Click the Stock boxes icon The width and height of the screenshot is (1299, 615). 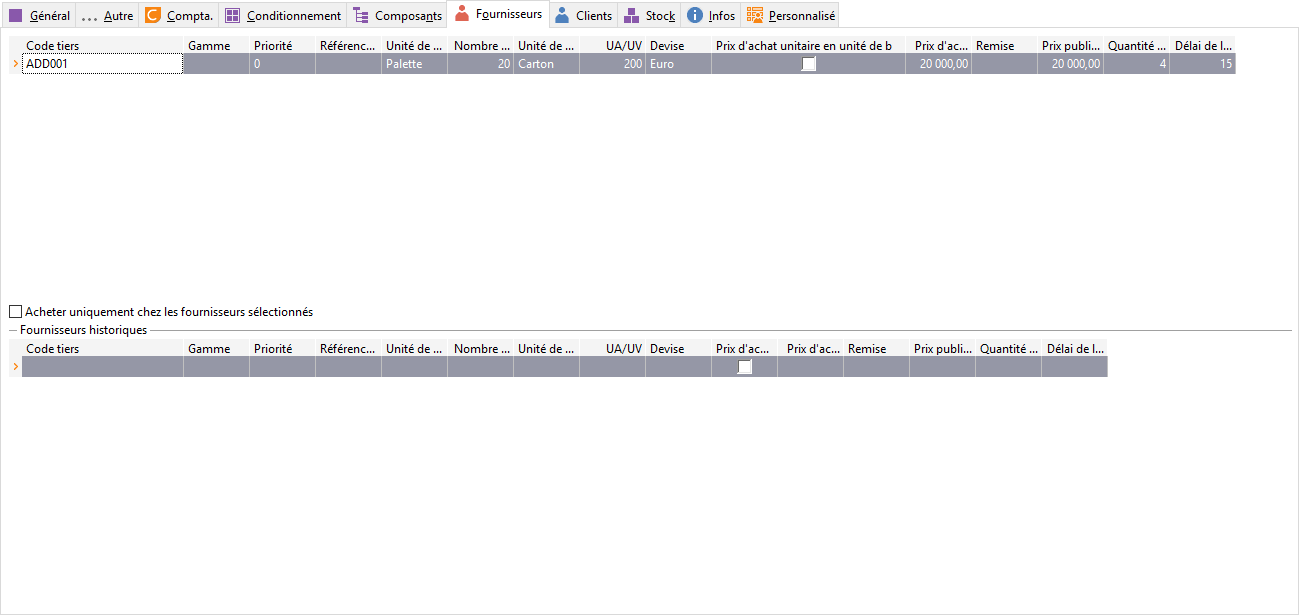coord(632,15)
